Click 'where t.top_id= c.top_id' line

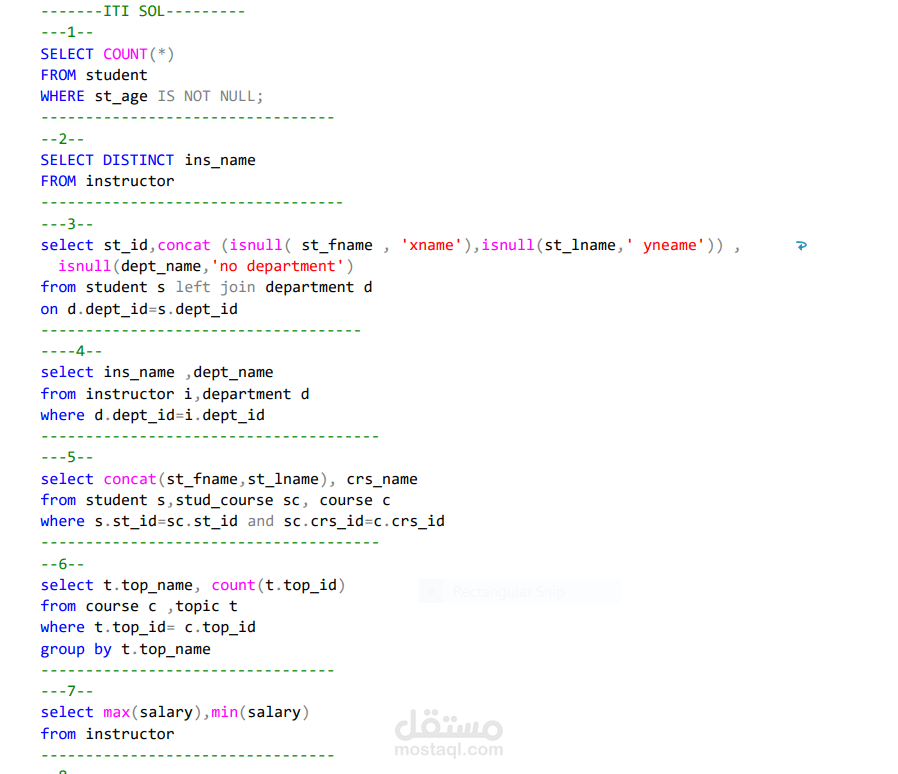[x=148, y=627]
